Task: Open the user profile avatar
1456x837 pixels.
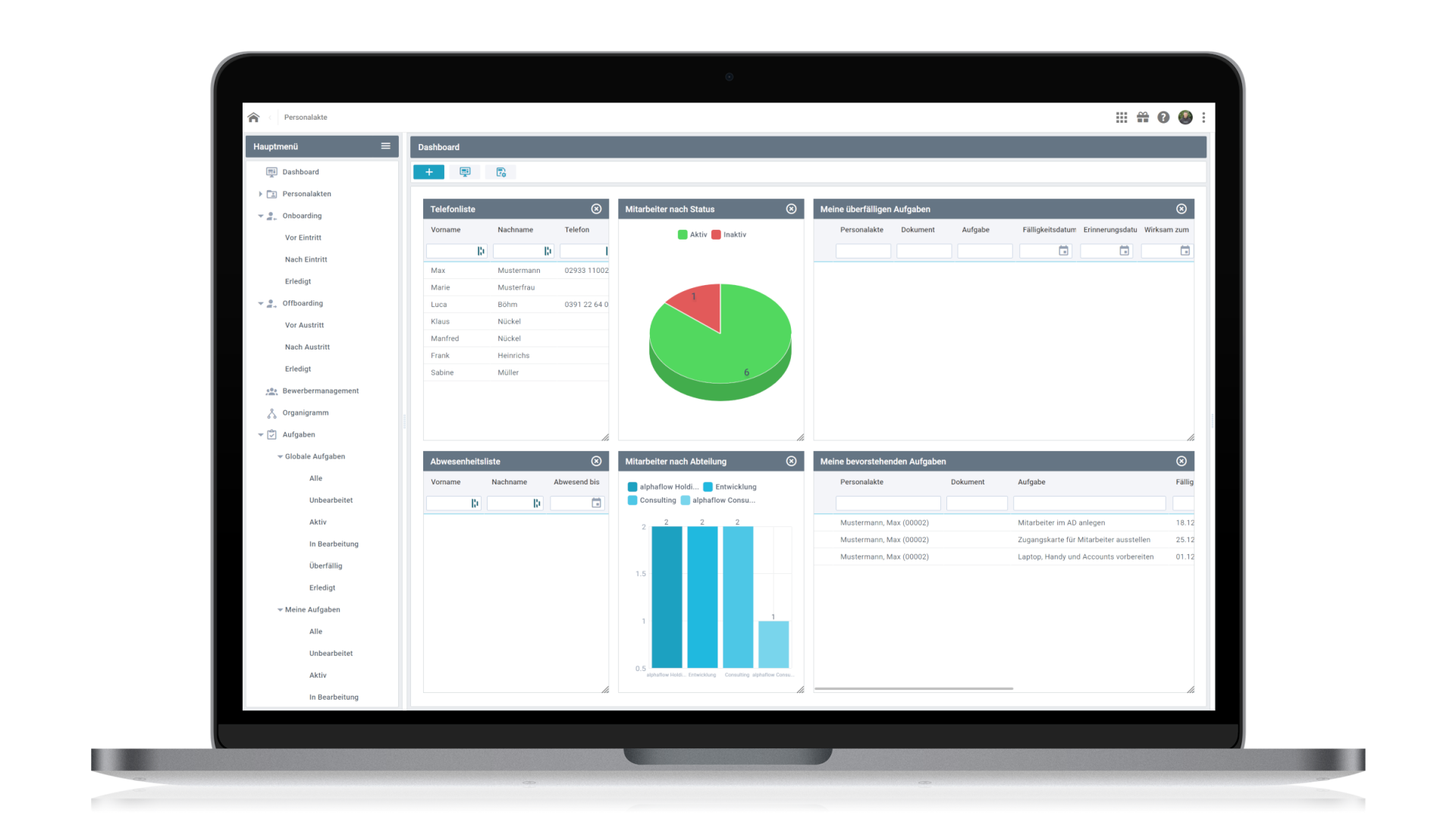Action: (1185, 118)
